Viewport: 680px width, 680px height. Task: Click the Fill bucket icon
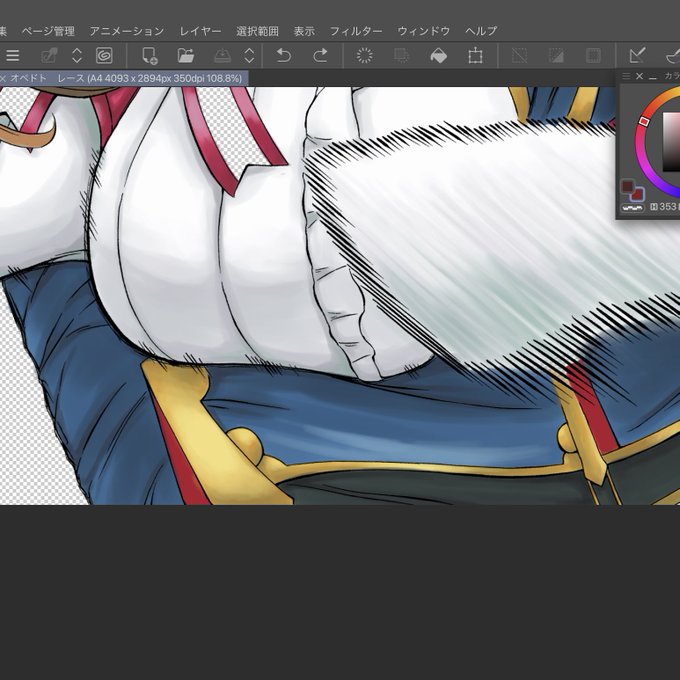point(438,56)
